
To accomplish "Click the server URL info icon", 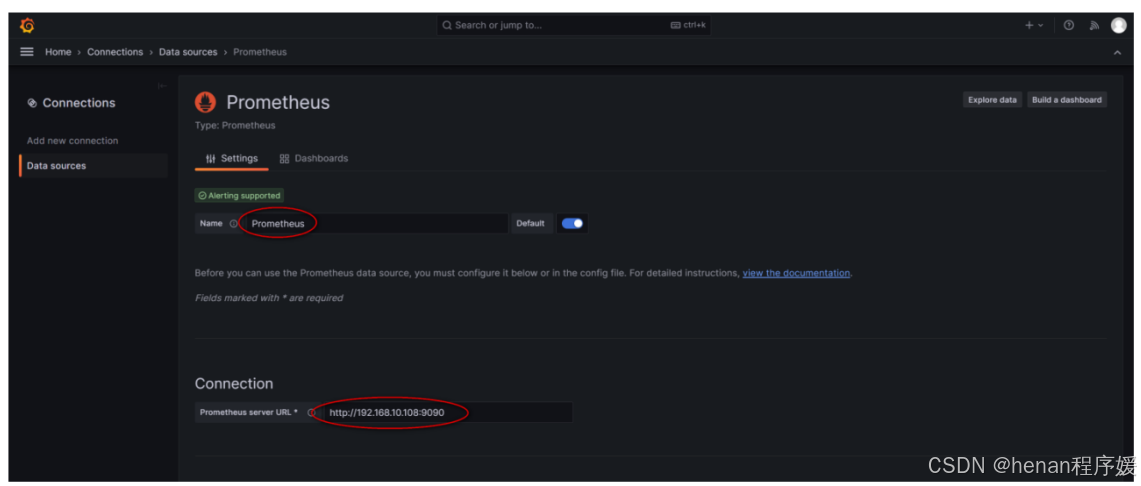I will 311,413.
